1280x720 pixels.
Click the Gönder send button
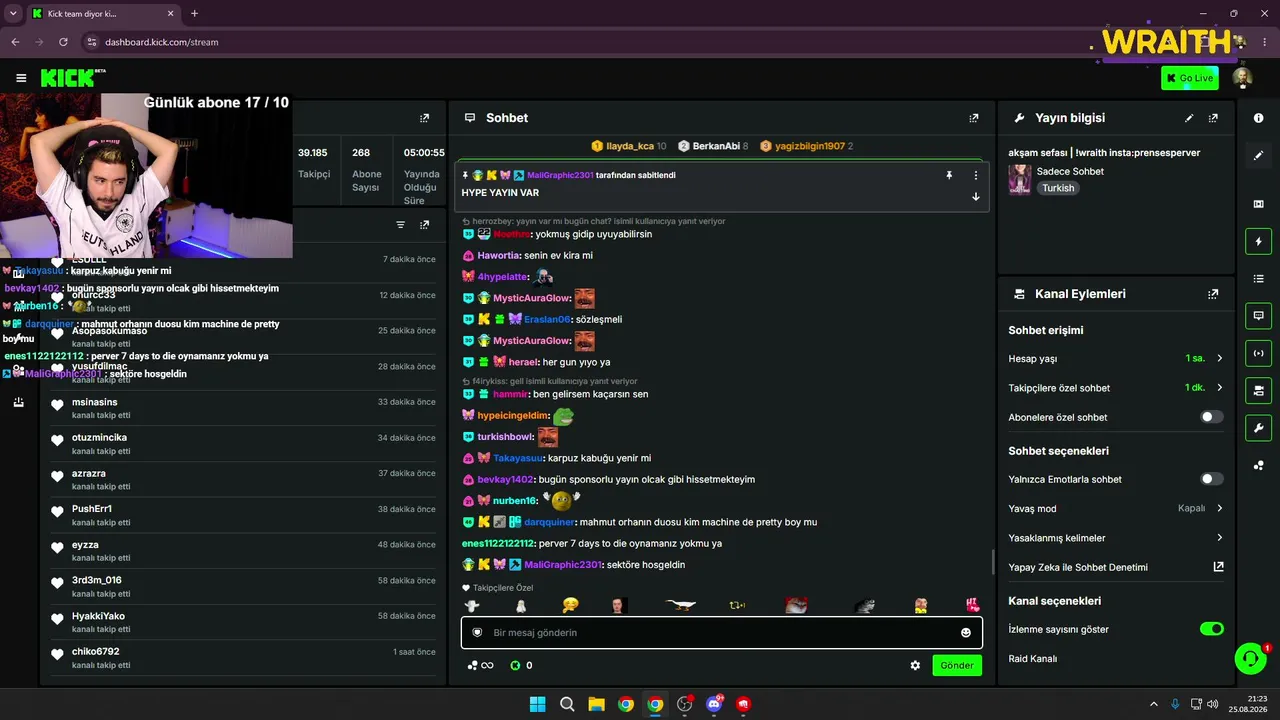point(956,665)
